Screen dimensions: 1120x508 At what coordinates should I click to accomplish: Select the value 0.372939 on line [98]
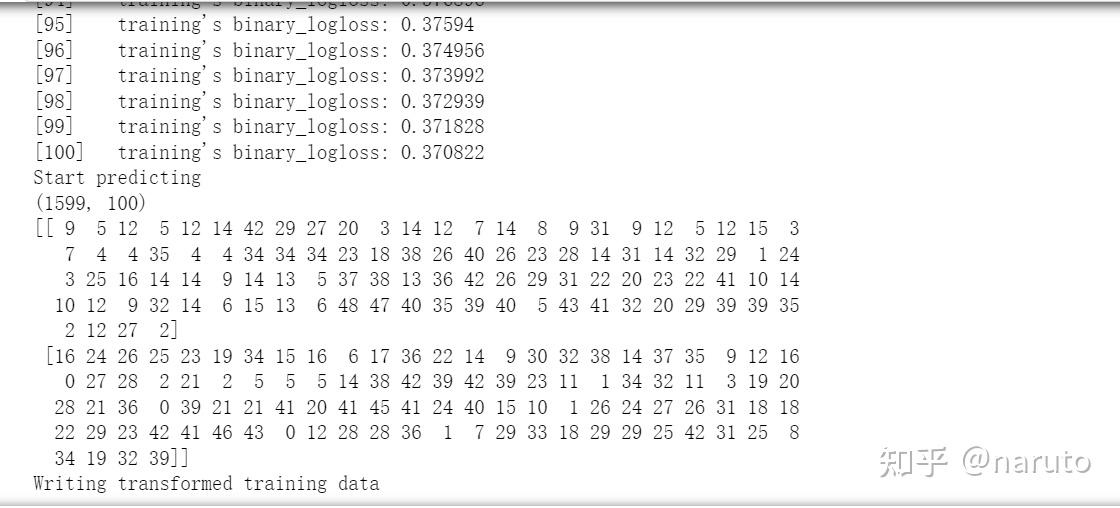[442, 101]
